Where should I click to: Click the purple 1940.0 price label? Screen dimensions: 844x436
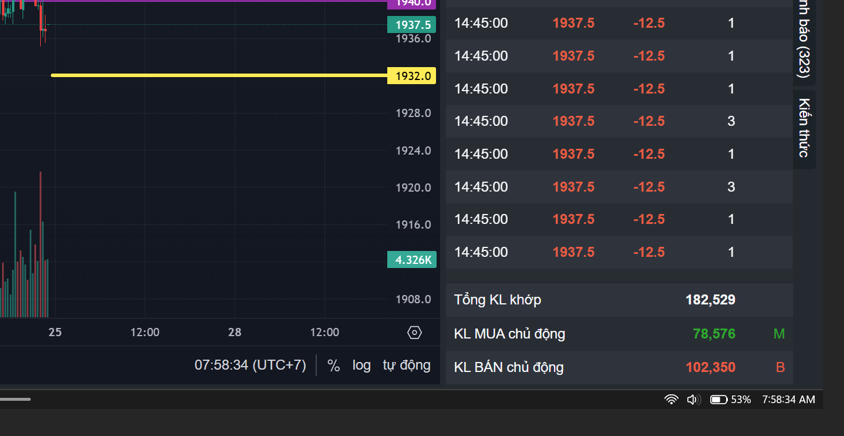pos(412,4)
